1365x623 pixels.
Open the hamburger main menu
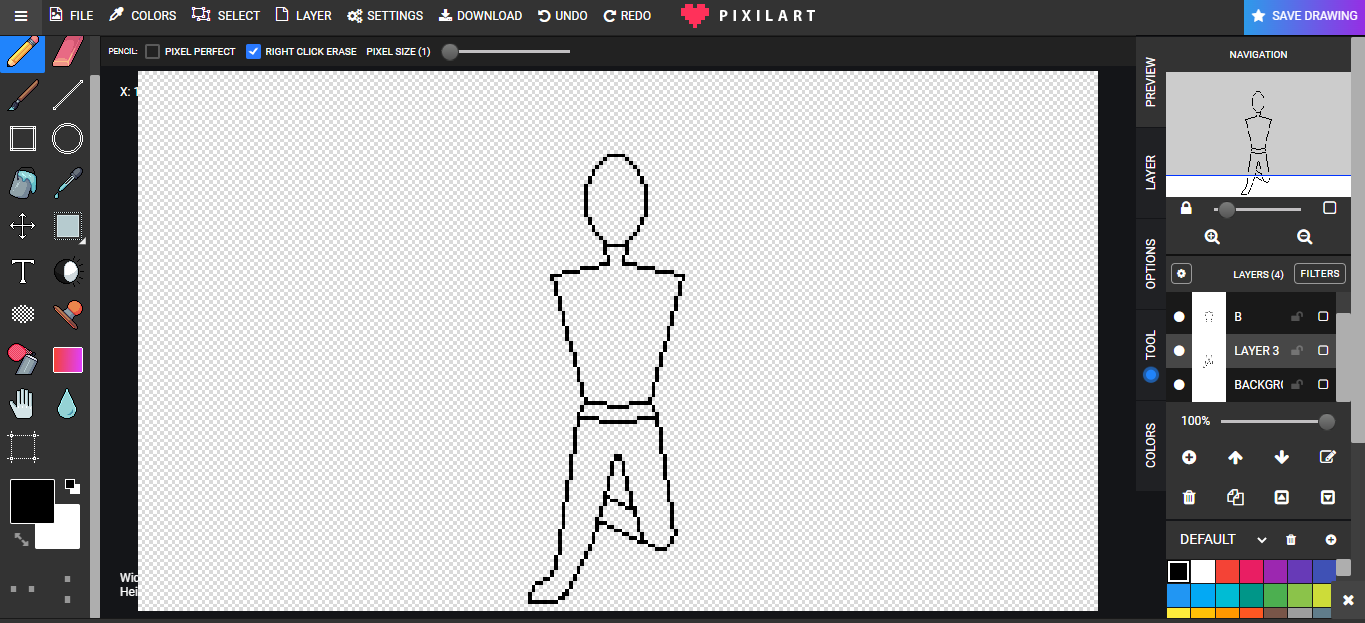[x=21, y=16]
